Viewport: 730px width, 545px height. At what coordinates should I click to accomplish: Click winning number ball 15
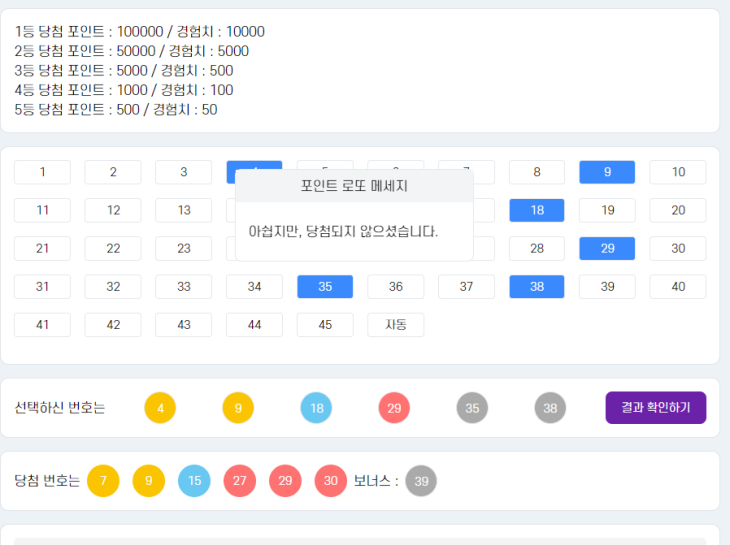[194, 481]
